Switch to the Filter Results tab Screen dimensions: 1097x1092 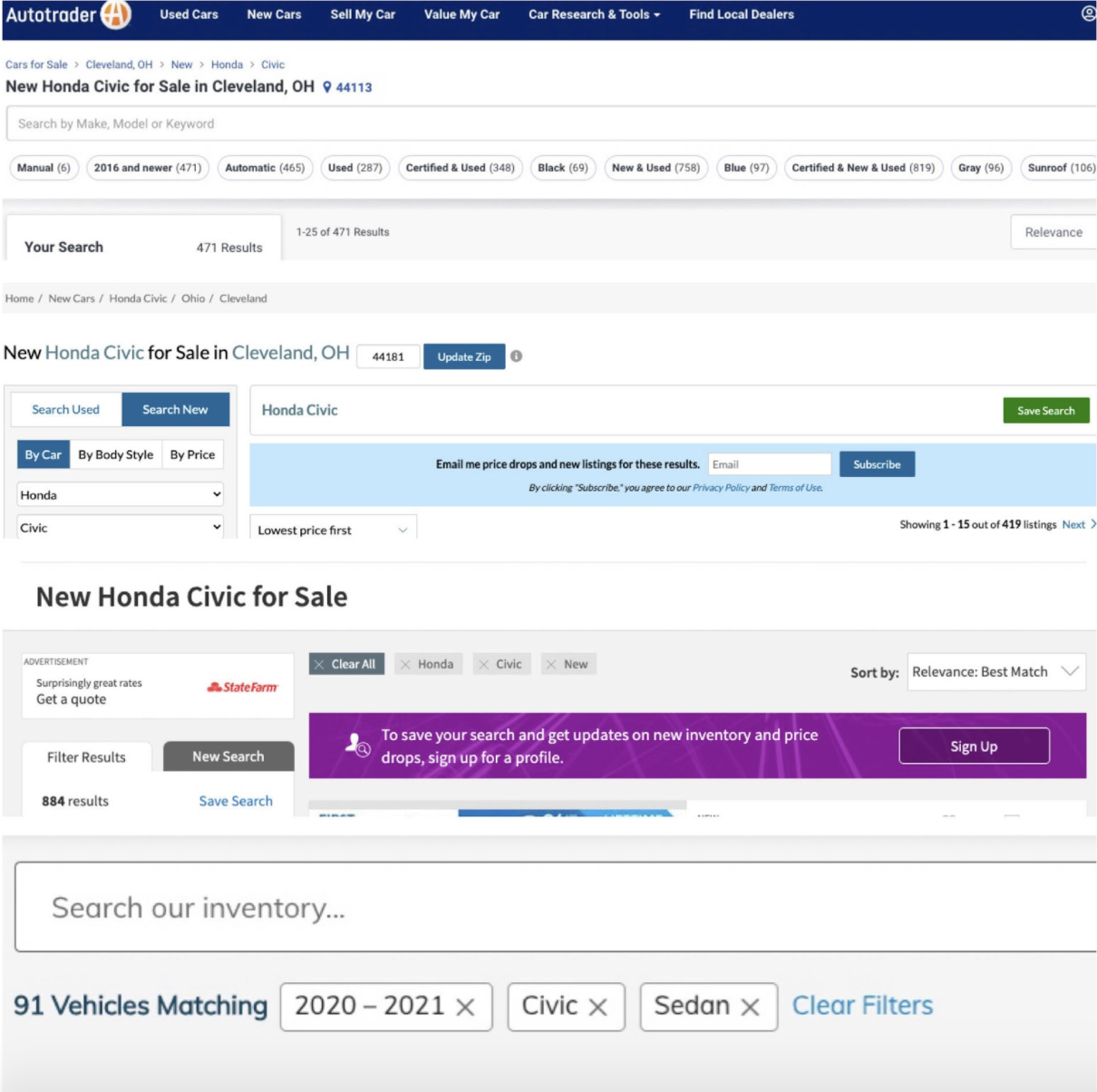coord(87,756)
